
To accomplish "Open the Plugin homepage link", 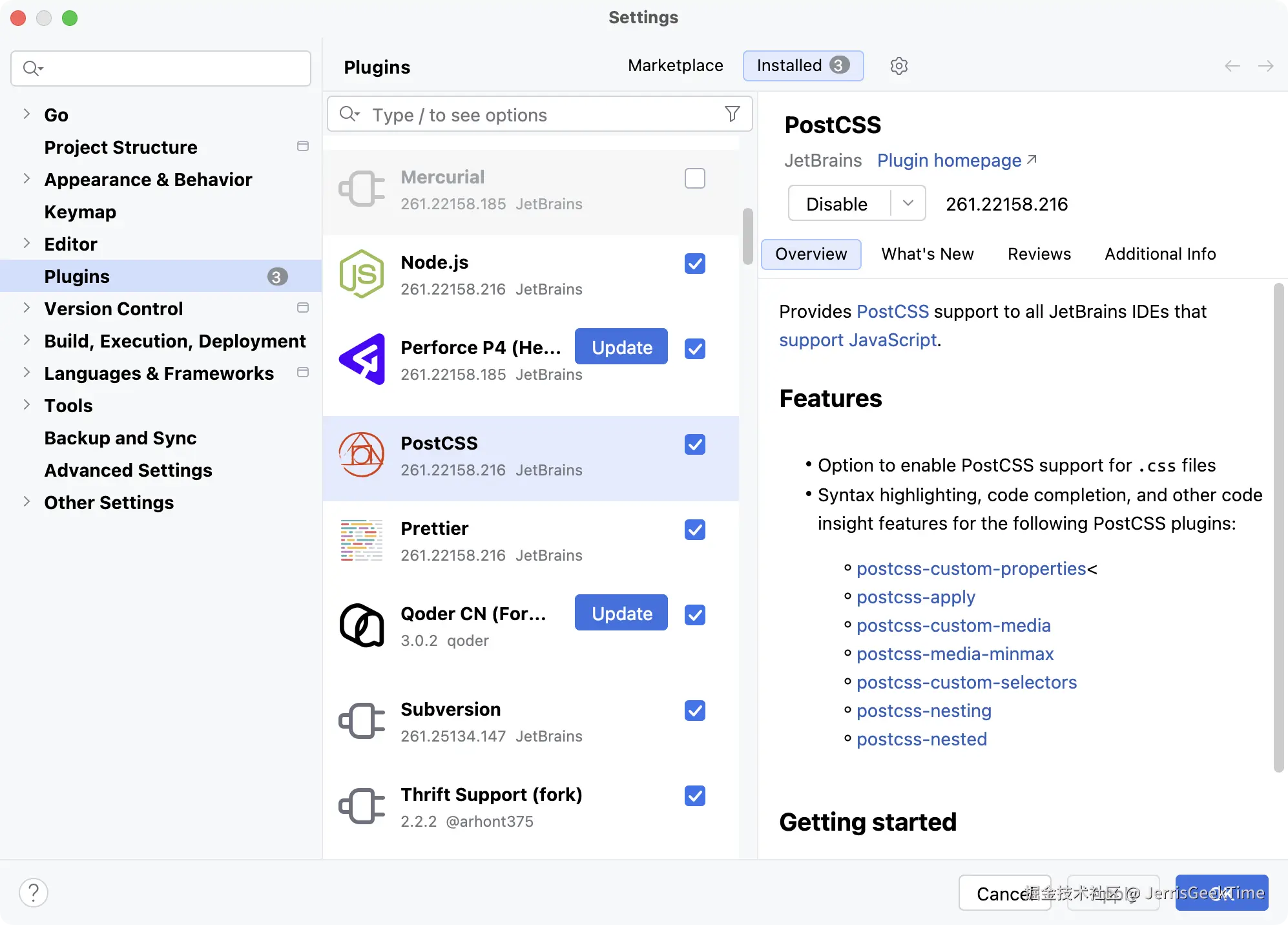I will [957, 160].
